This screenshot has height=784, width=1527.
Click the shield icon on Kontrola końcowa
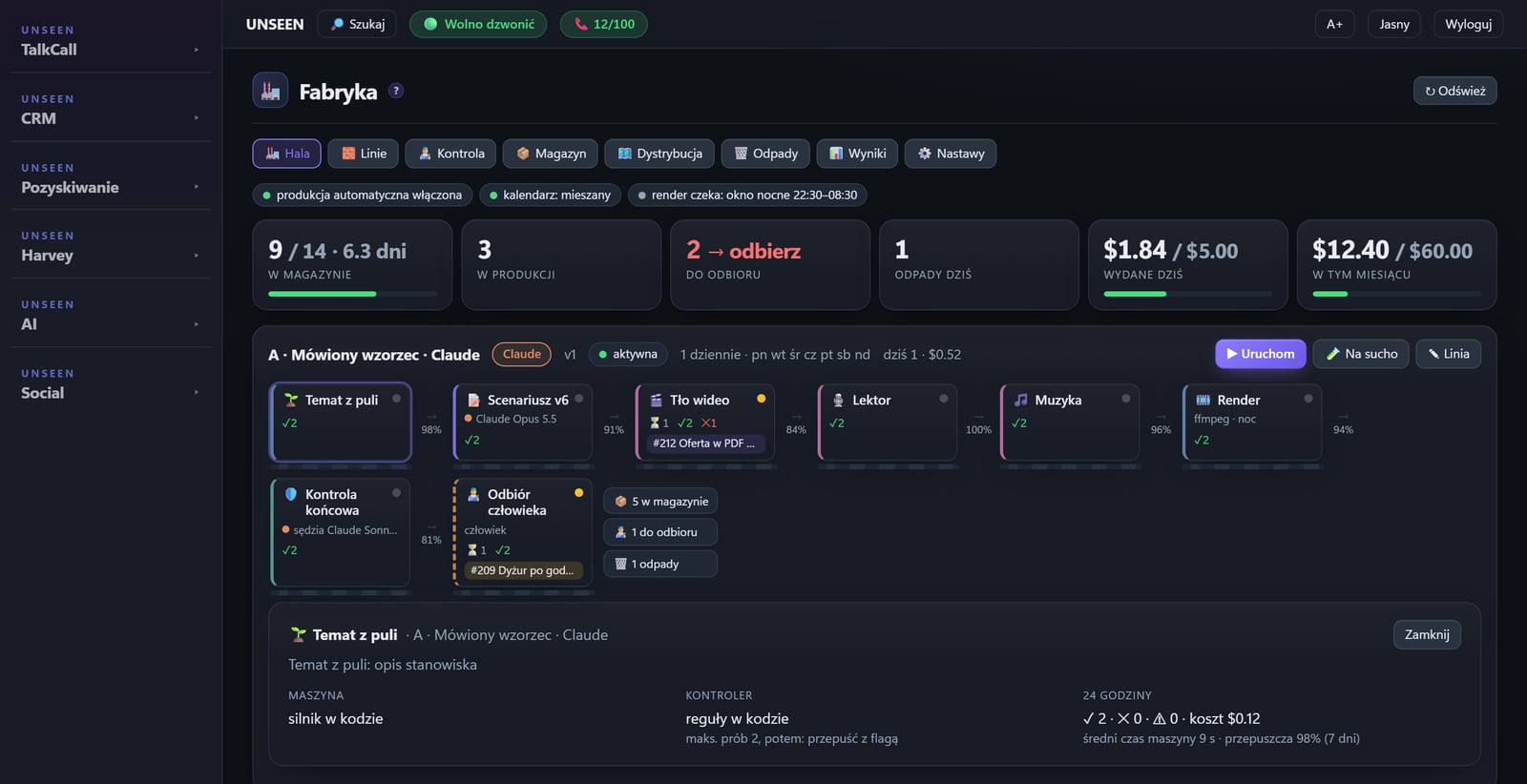pos(291,494)
